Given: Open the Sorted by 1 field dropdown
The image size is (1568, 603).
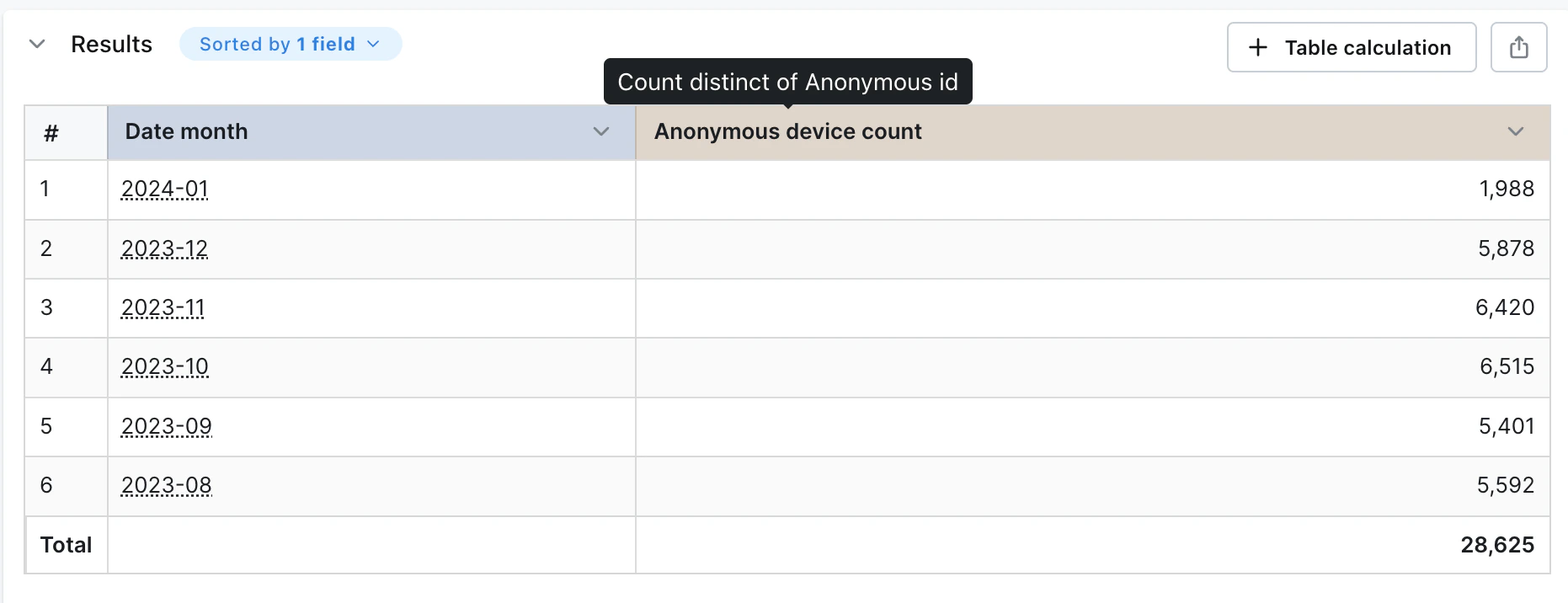Looking at the screenshot, I should pos(291,44).
